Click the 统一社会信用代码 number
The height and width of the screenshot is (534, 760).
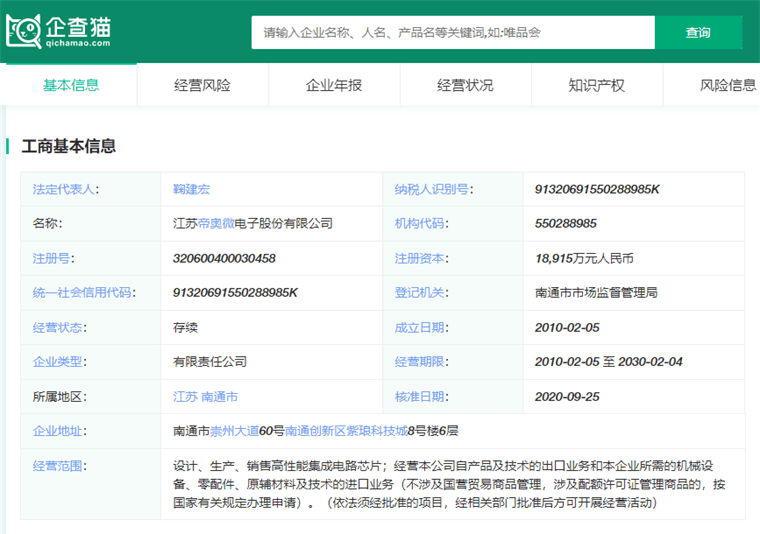pyautogui.click(x=235, y=293)
